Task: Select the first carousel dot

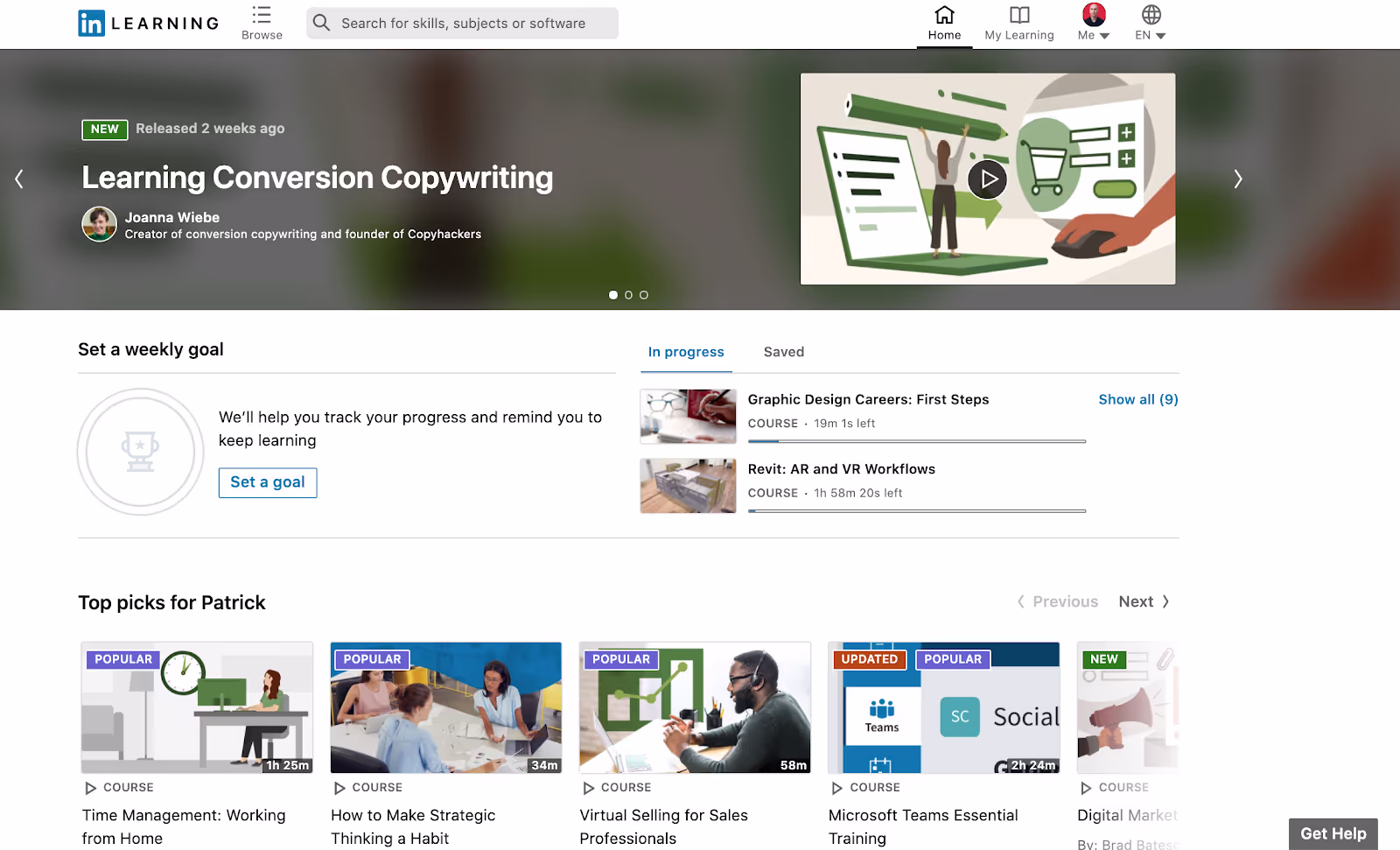Action: (613, 295)
